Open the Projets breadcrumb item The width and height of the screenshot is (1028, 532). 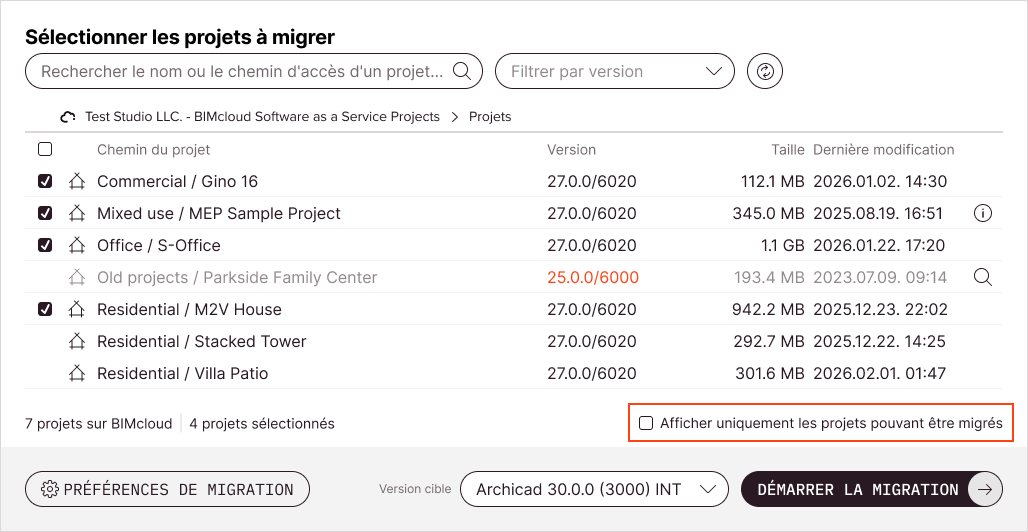(x=490, y=117)
